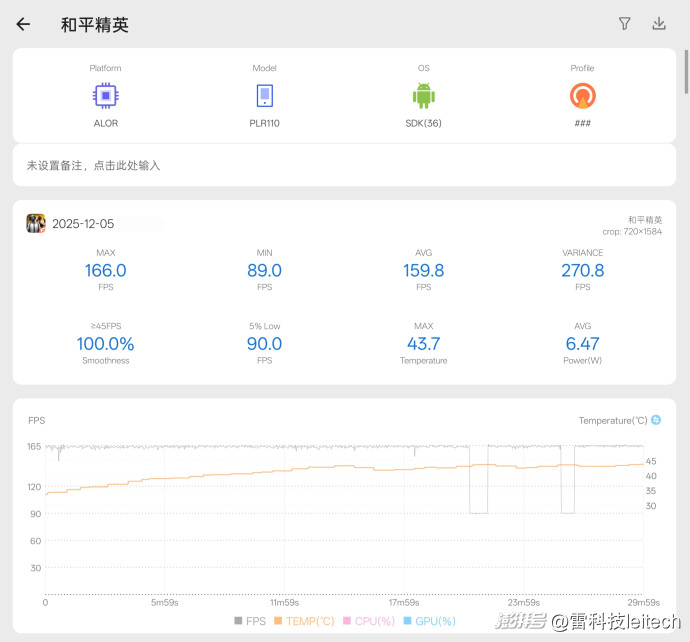Tap the 100.0% Smoothness value
The width and height of the screenshot is (690, 642).
pyautogui.click(x=106, y=344)
